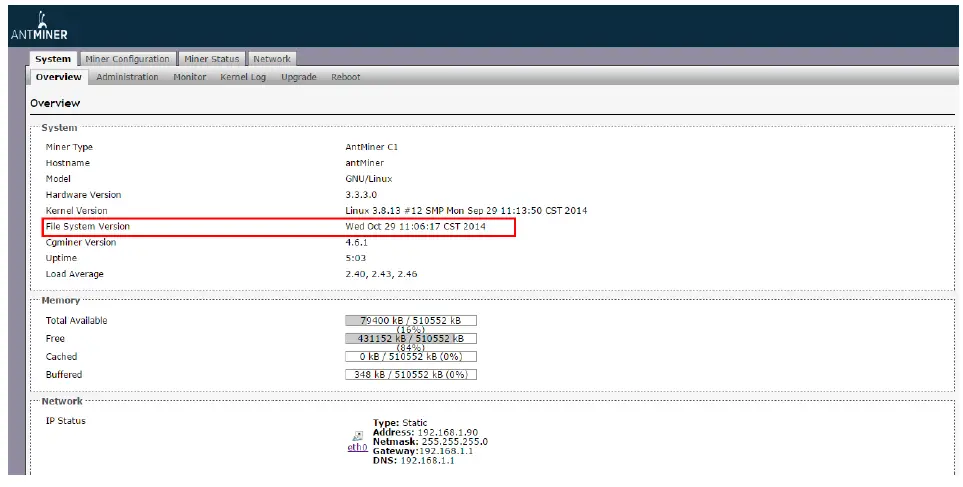Click the Cached memory bar

tap(410, 356)
